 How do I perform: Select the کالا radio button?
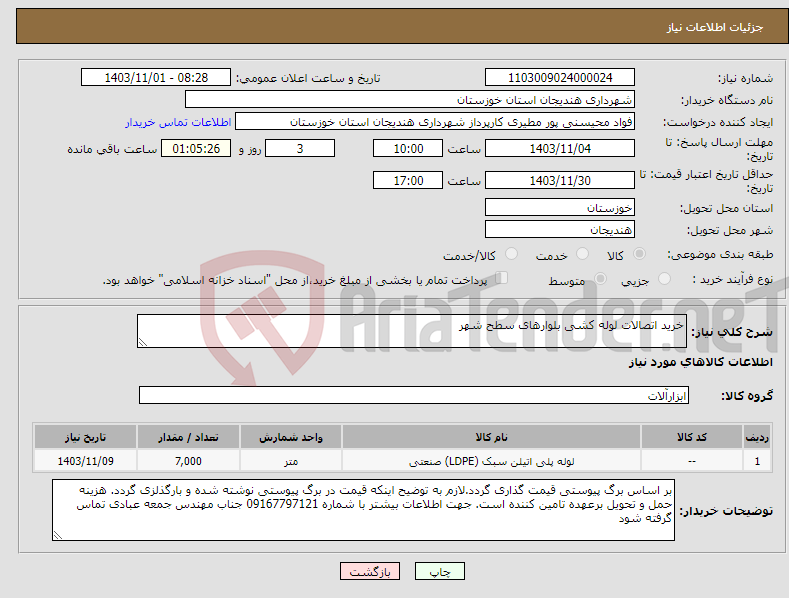tap(639, 254)
